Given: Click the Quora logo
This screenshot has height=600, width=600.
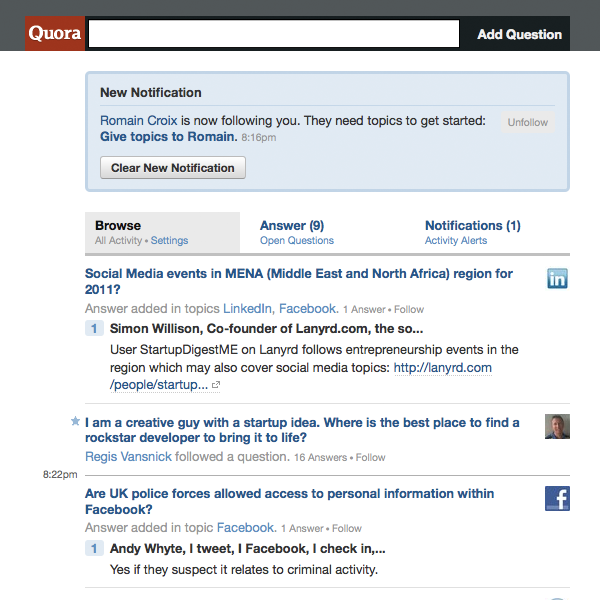Looking at the screenshot, I should click(55, 34).
